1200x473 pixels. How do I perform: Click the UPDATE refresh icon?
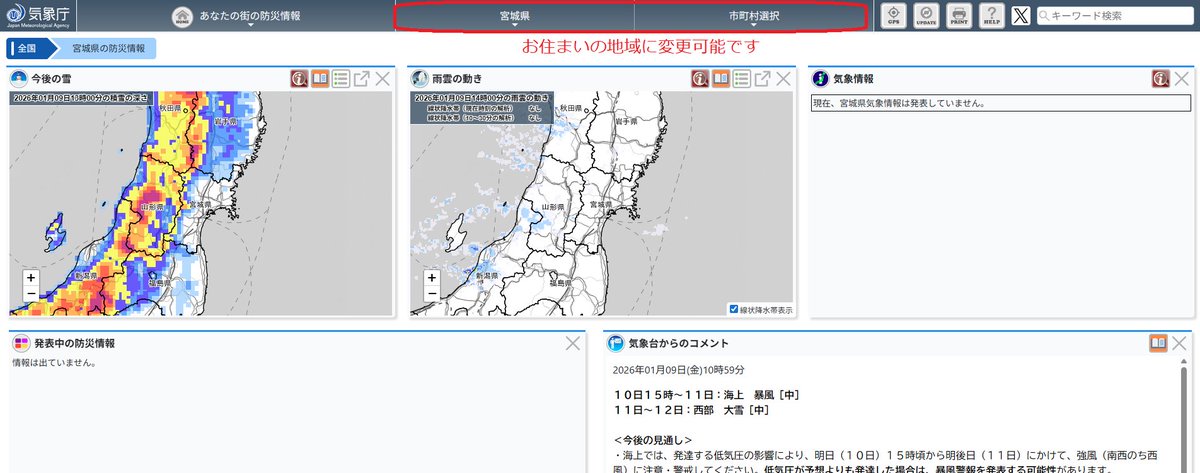(x=927, y=16)
